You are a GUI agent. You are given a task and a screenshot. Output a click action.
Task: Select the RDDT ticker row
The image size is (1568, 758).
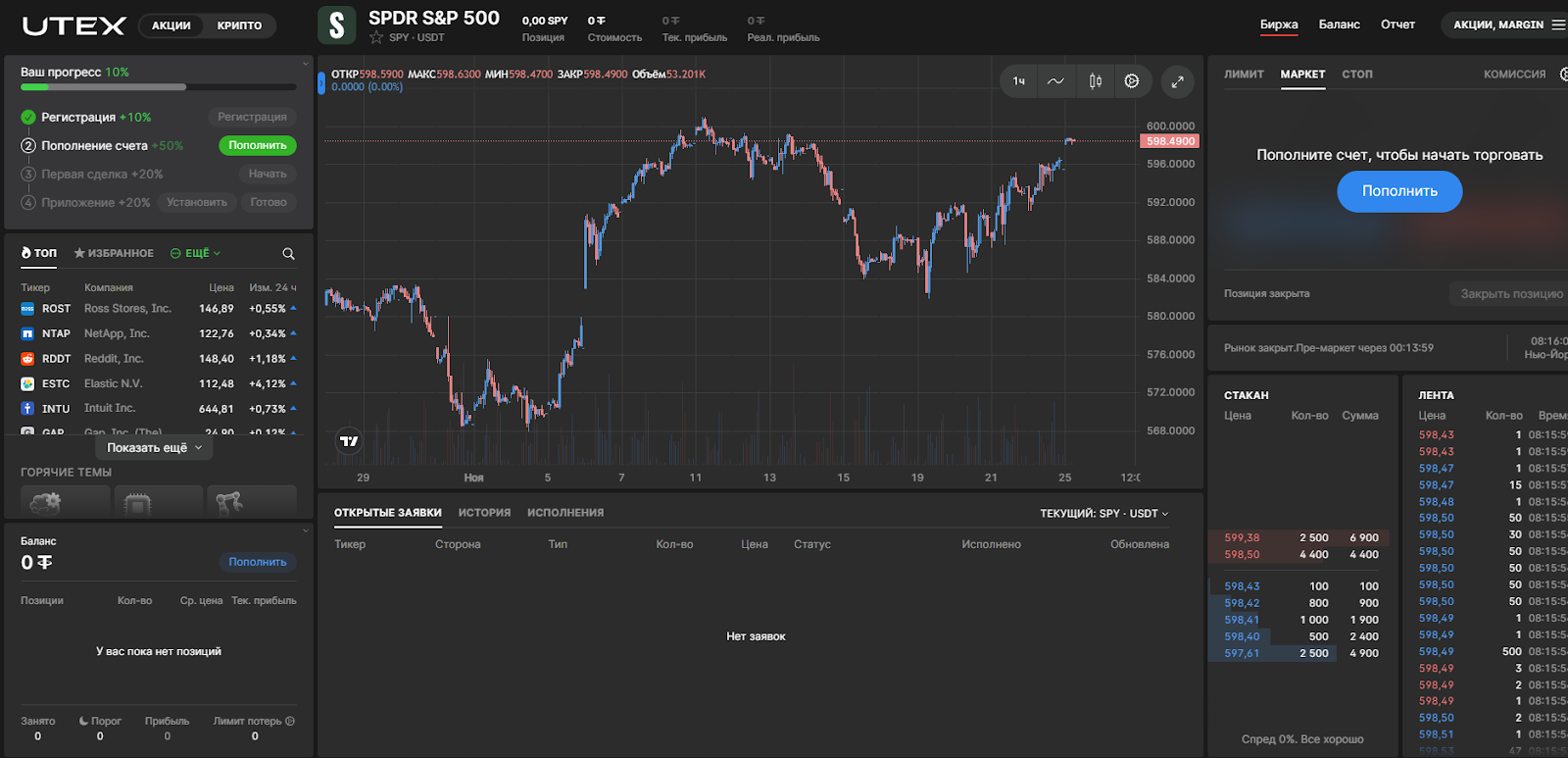point(159,359)
